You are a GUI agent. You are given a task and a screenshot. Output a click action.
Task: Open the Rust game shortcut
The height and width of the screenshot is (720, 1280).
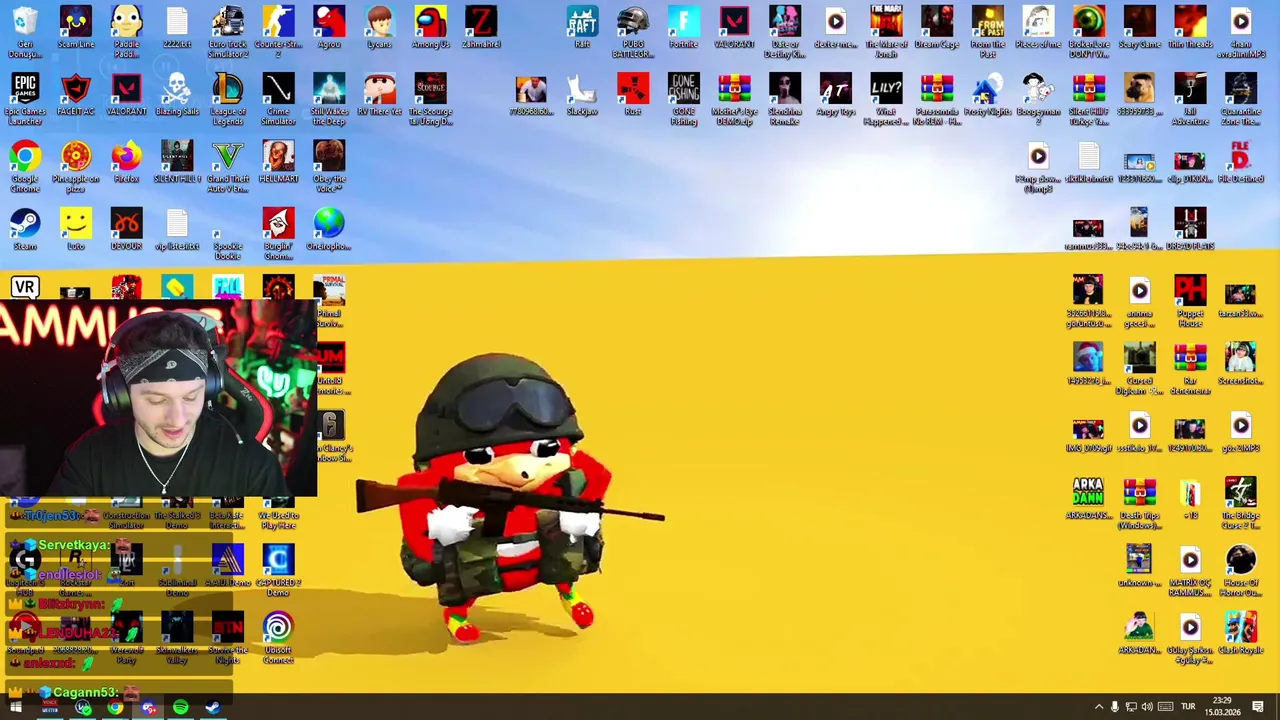[x=633, y=94]
